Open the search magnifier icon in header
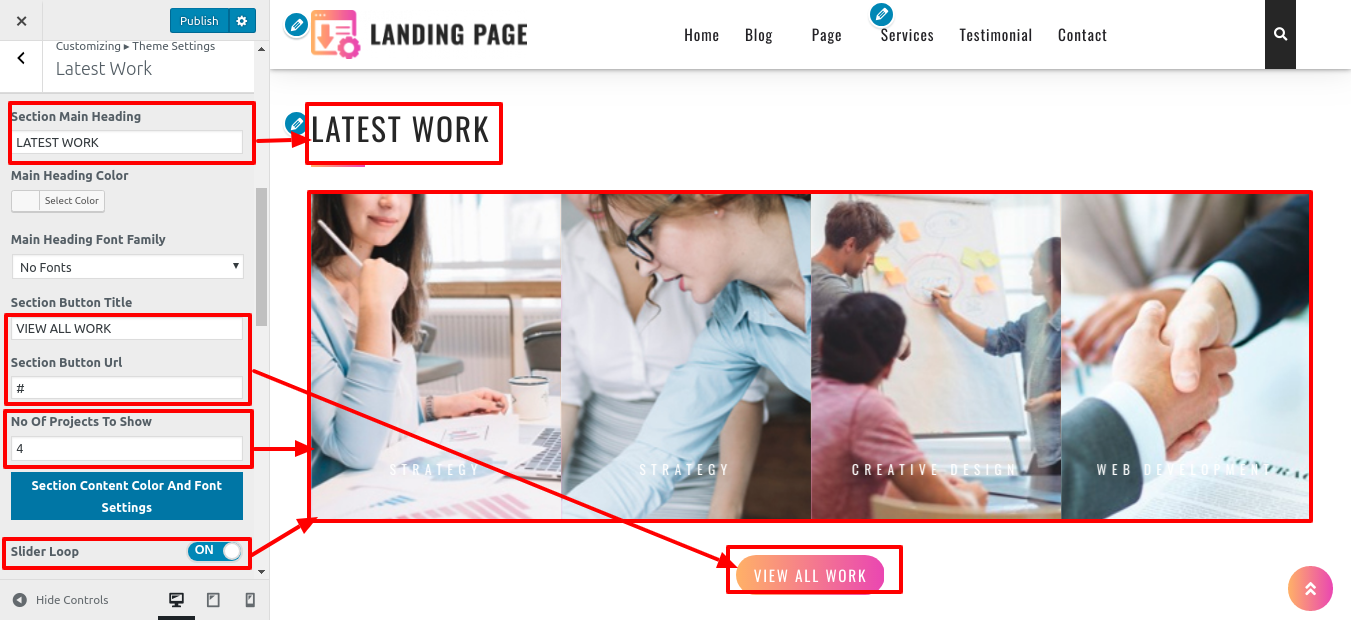The height and width of the screenshot is (620, 1351). pyautogui.click(x=1280, y=34)
